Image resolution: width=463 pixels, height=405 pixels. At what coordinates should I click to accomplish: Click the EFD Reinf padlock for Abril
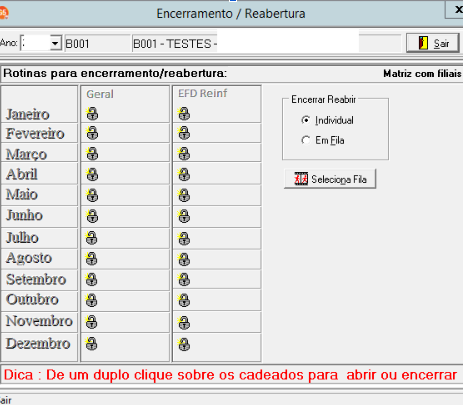click(184, 174)
